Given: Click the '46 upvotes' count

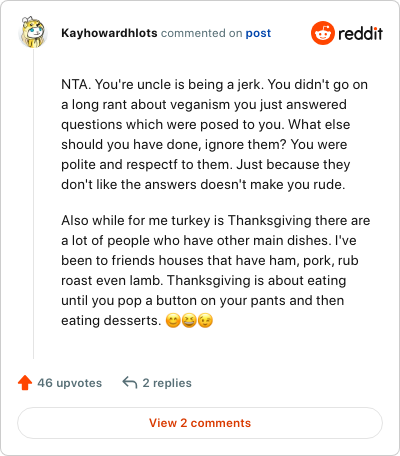Looking at the screenshot, I should click(70, 383).
